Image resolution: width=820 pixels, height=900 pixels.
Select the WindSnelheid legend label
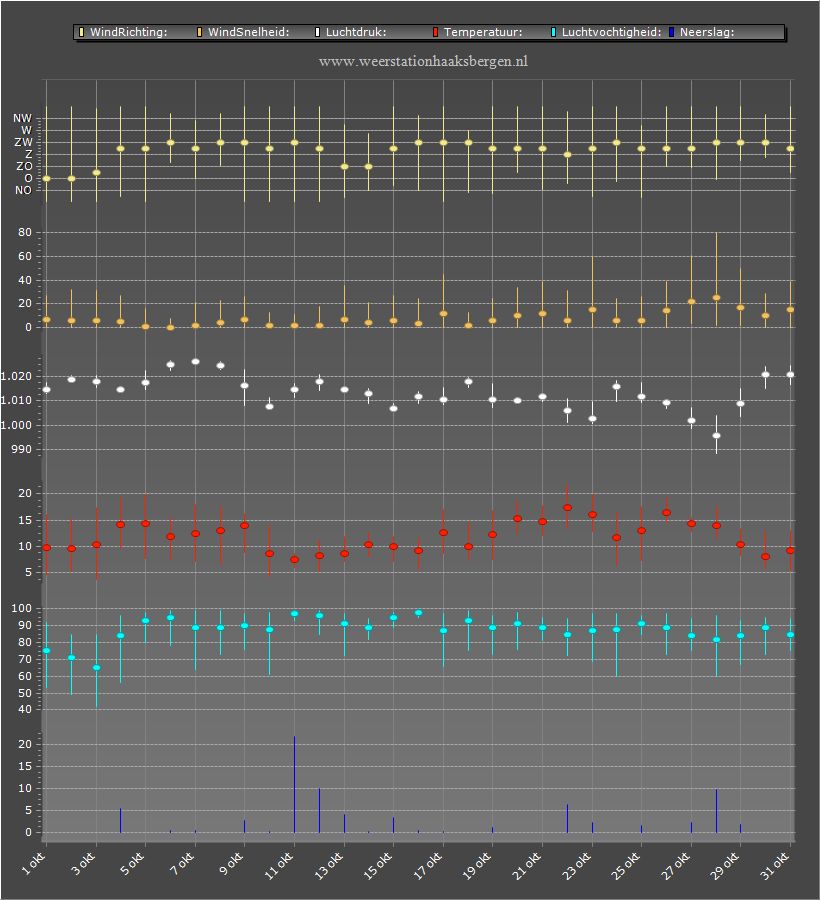click(248, 32)
